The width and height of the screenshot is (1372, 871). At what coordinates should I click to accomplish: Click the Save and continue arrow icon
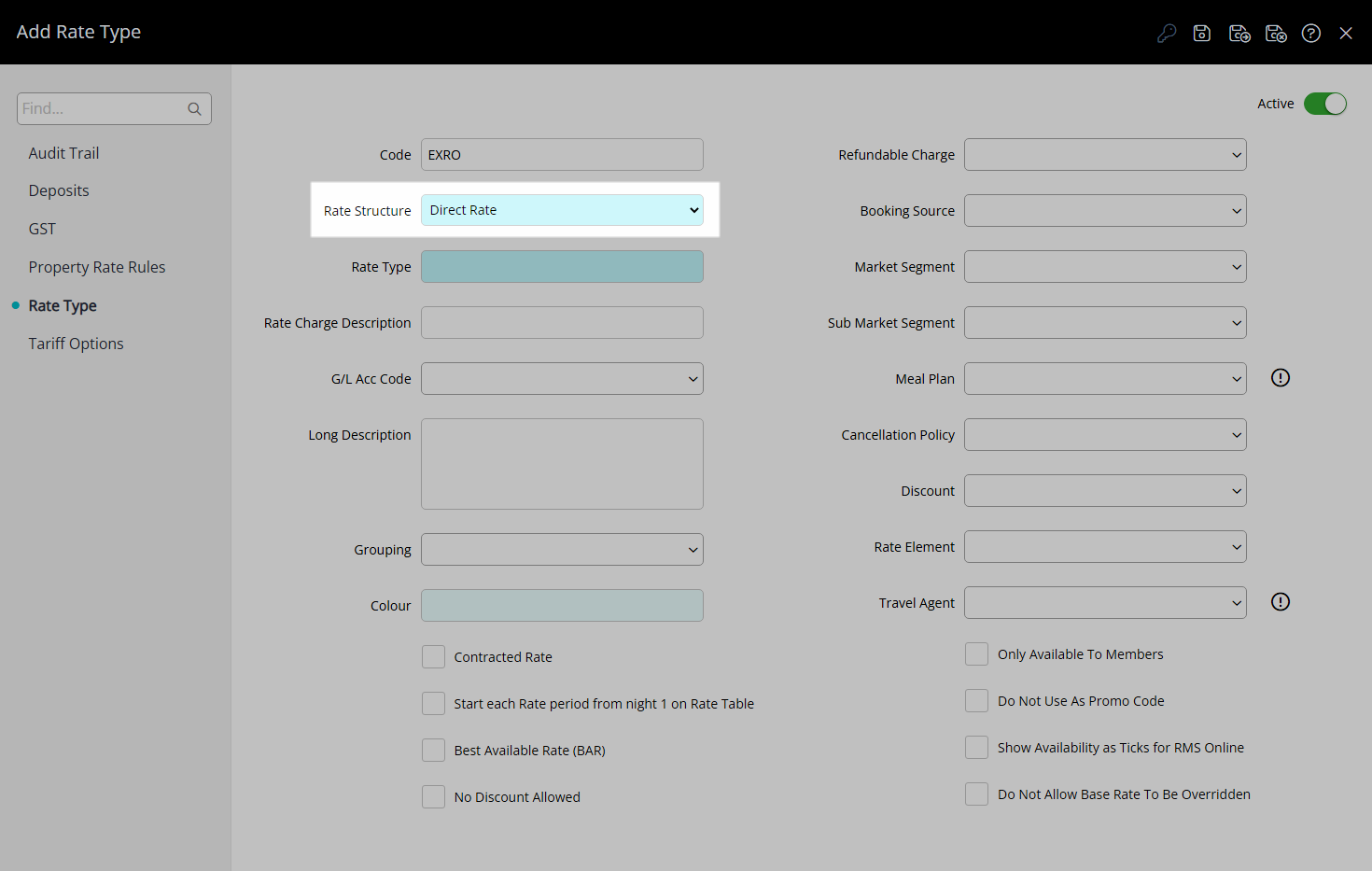(1239, 34)
